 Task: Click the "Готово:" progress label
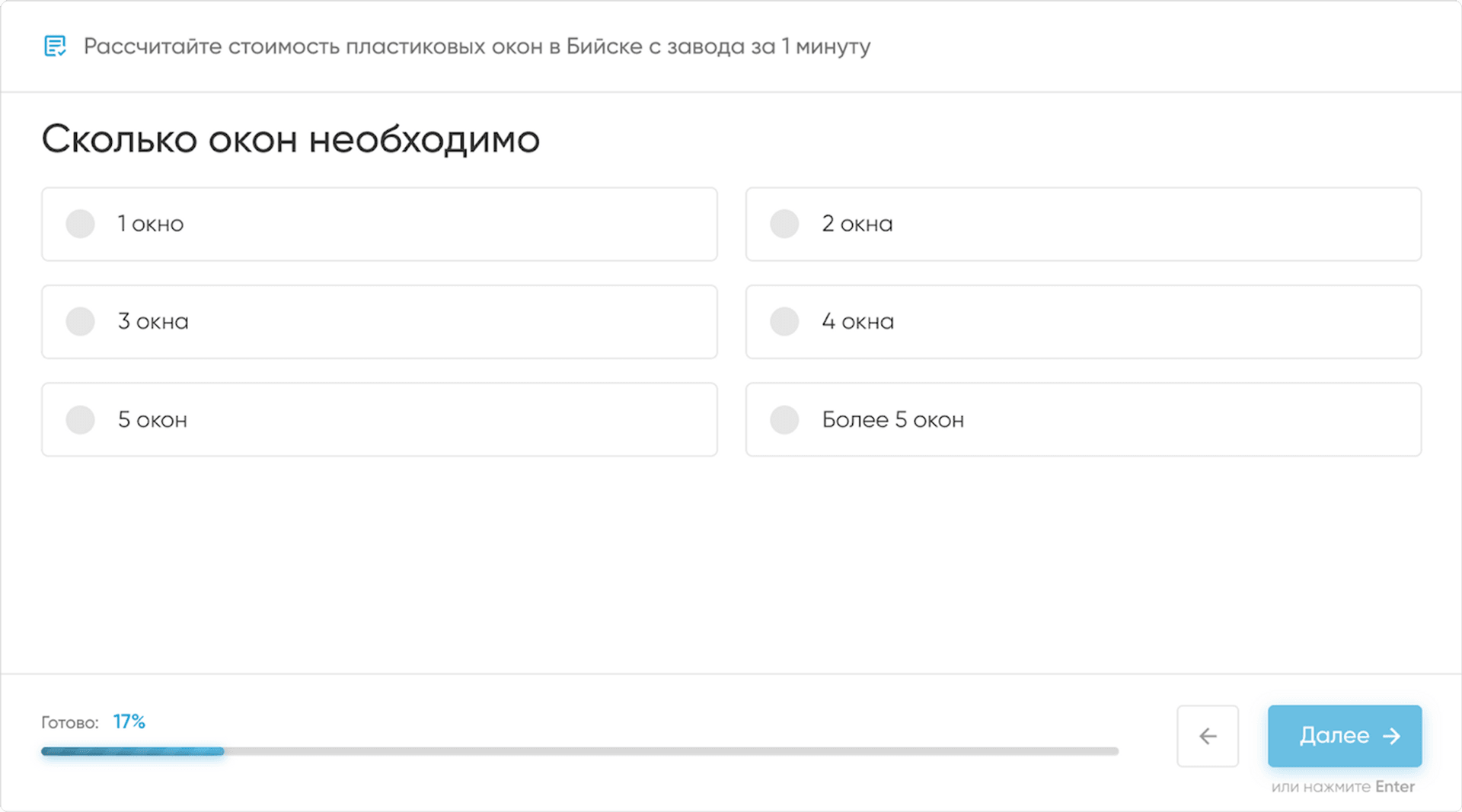pyautogui.click(x=70, y=722)
